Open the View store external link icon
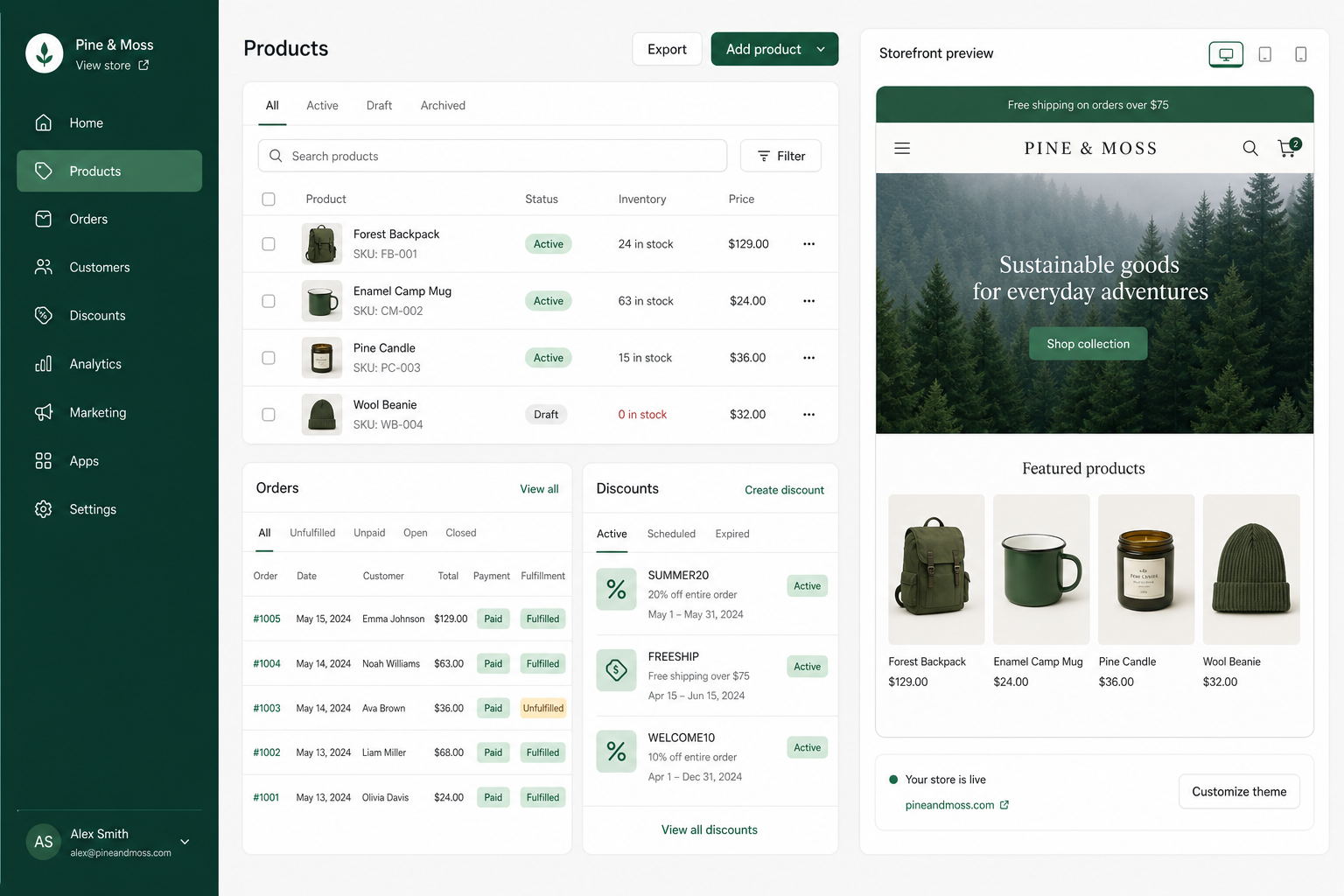Screen dimensions: 1344x896 coord(143,65)
